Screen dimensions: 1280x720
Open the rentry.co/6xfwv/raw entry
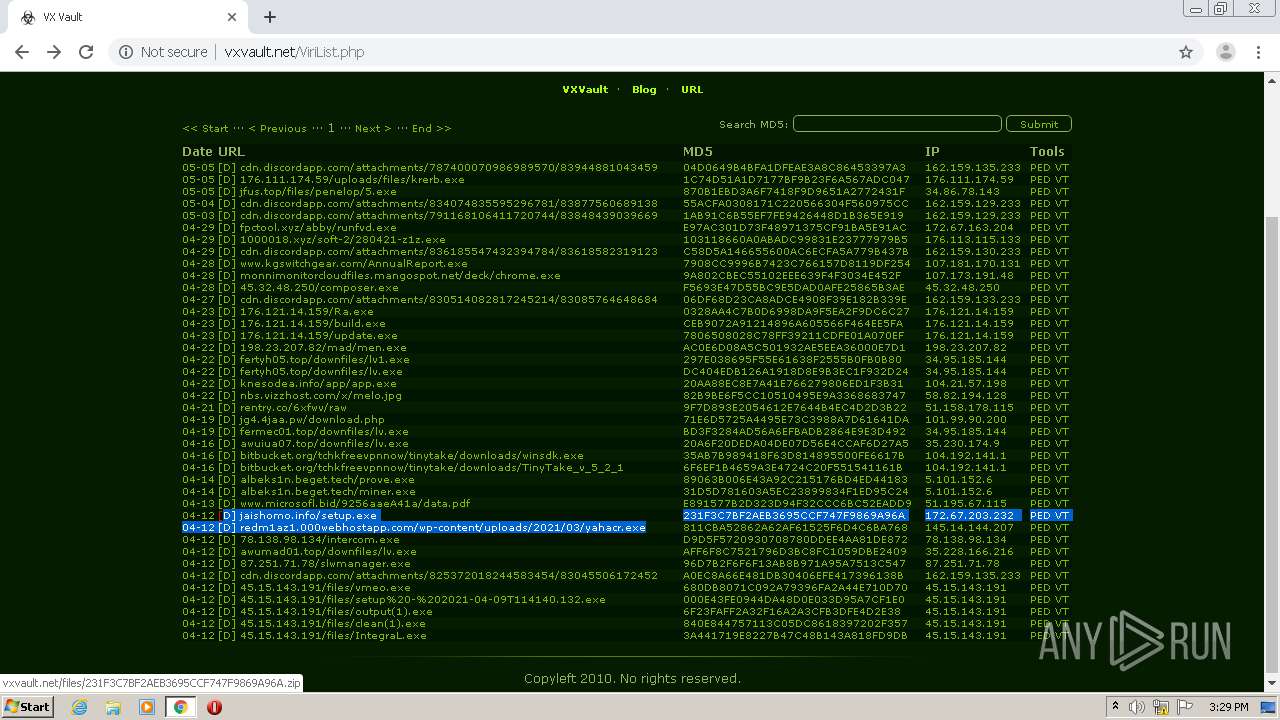click(293, 407)
